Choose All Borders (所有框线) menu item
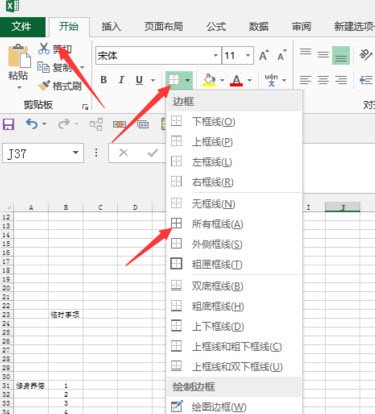Image resolution: width=375 pixels, height=414 pixels. click(x=234, y=224)
